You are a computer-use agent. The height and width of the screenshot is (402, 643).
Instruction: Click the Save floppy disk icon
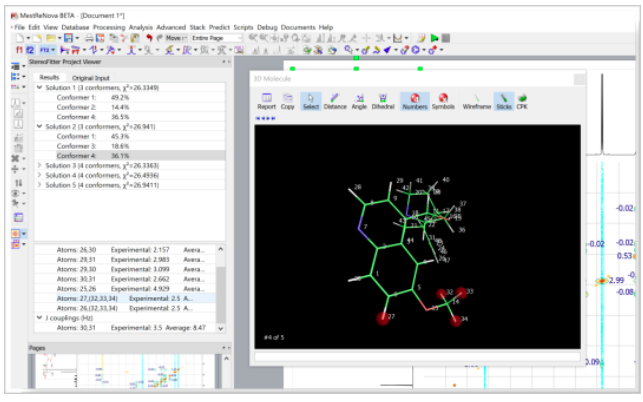[68, 38]
